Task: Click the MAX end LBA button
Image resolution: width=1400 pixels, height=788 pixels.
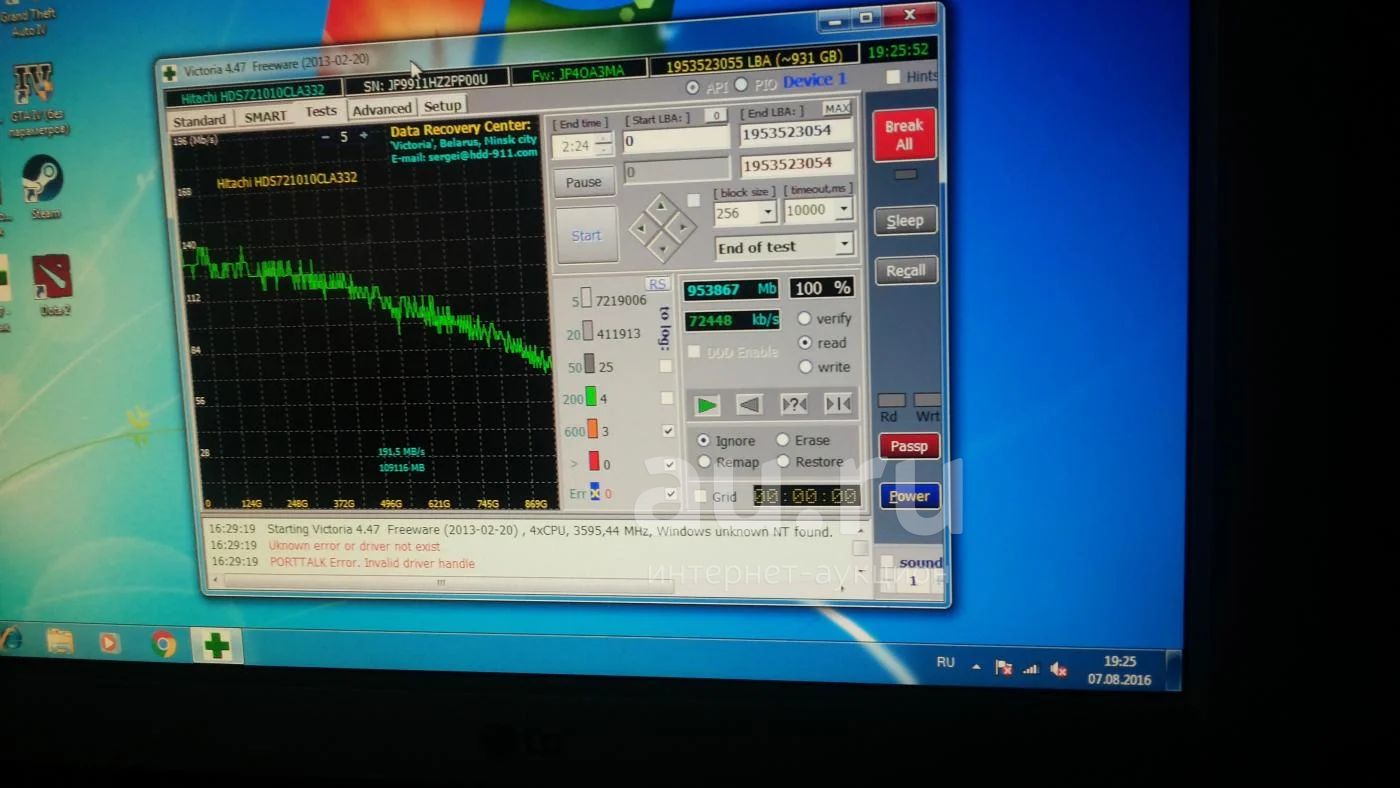Action: coord(837,108)
